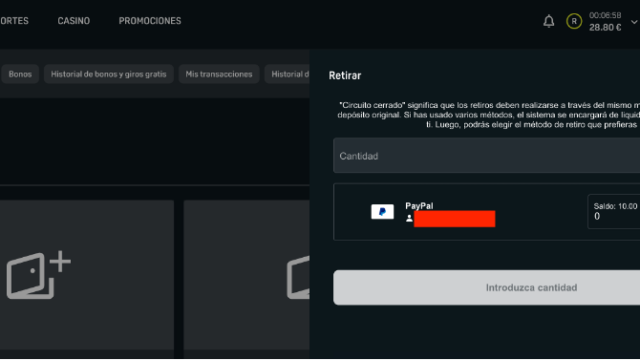Open the cut-off Historial d tab

pos(287,74)
